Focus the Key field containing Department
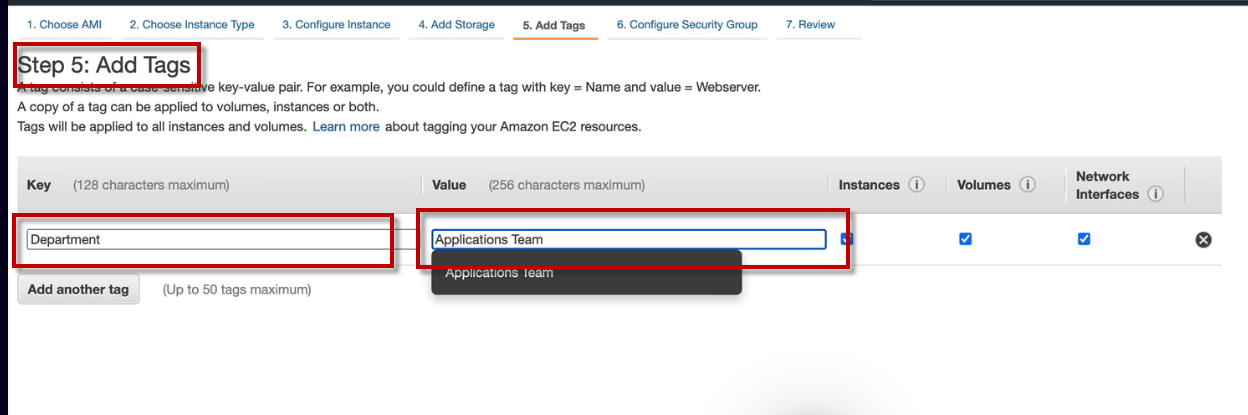This screenshot has width=1248, height=415. [x=208, y=240]
